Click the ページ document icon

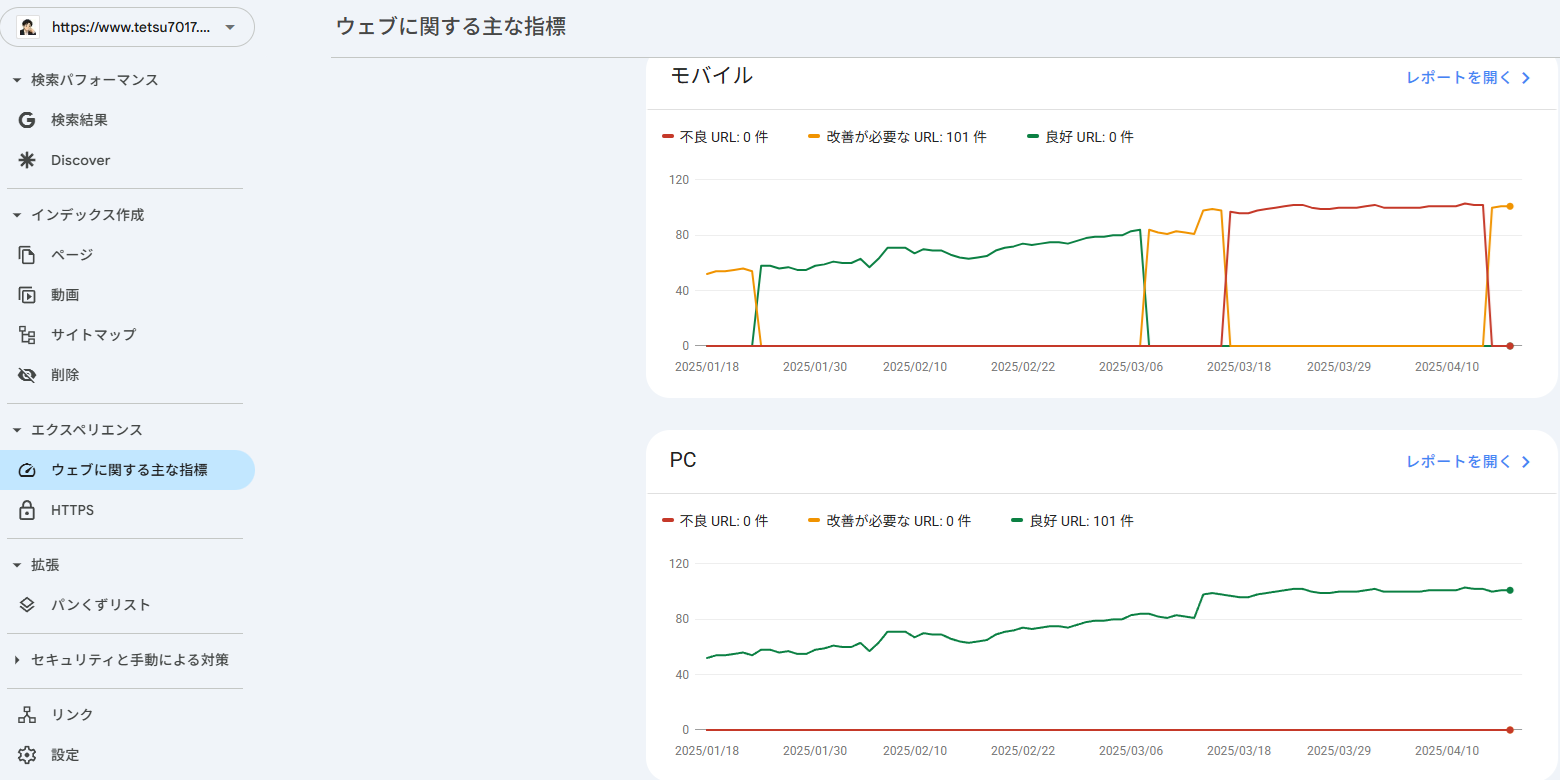coord(27,255)
